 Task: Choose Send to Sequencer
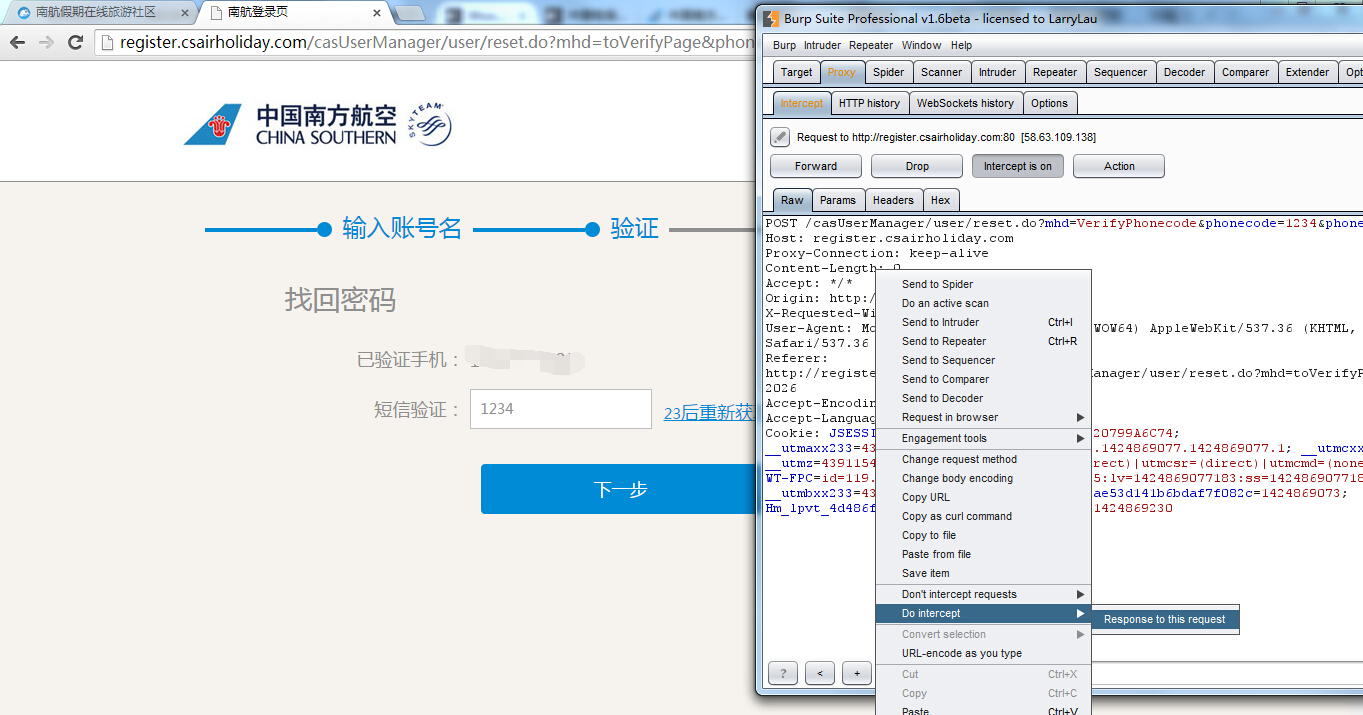pos(983,360)
